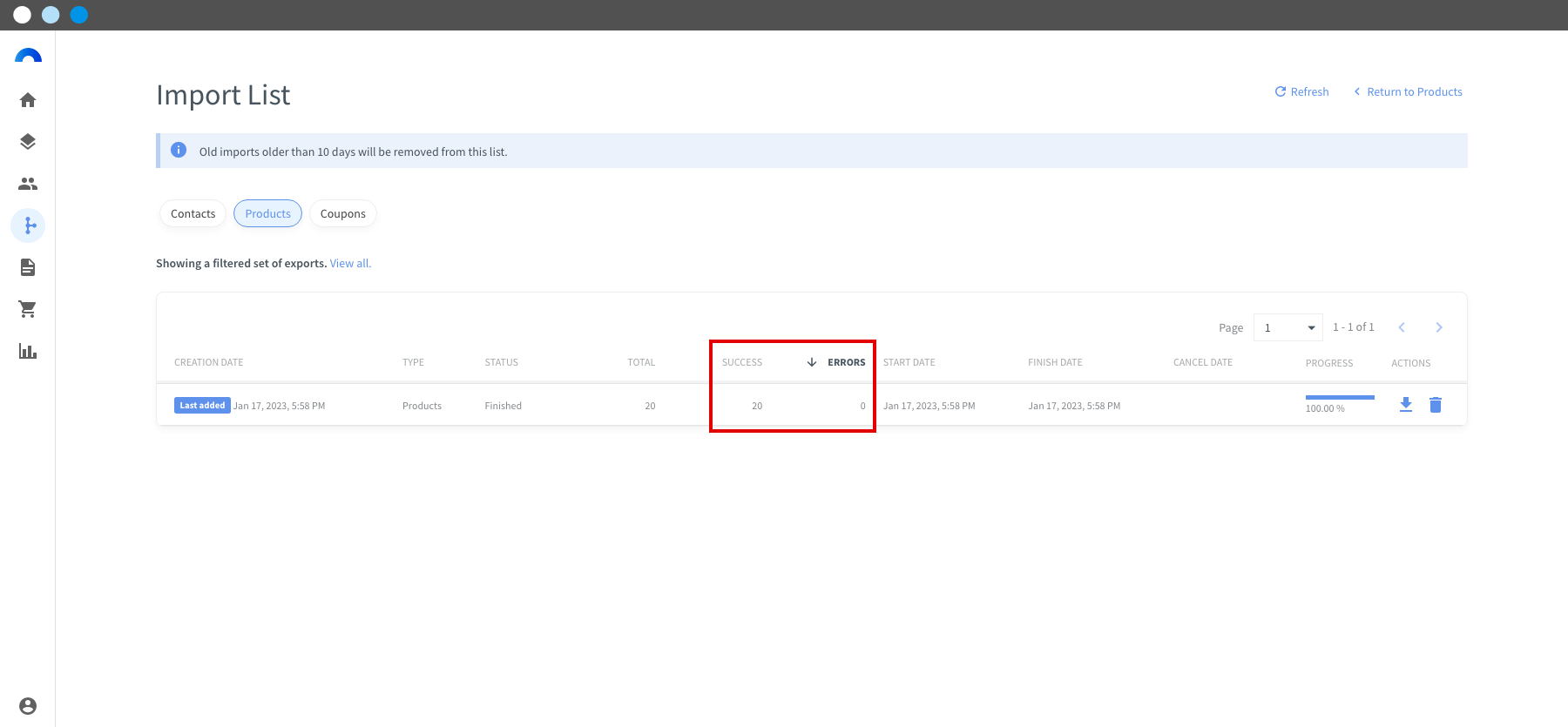This screenshot has width=1568, height=727.
Task: Open the shopping cart icon in sidebar
Action: tap(28, 309)
